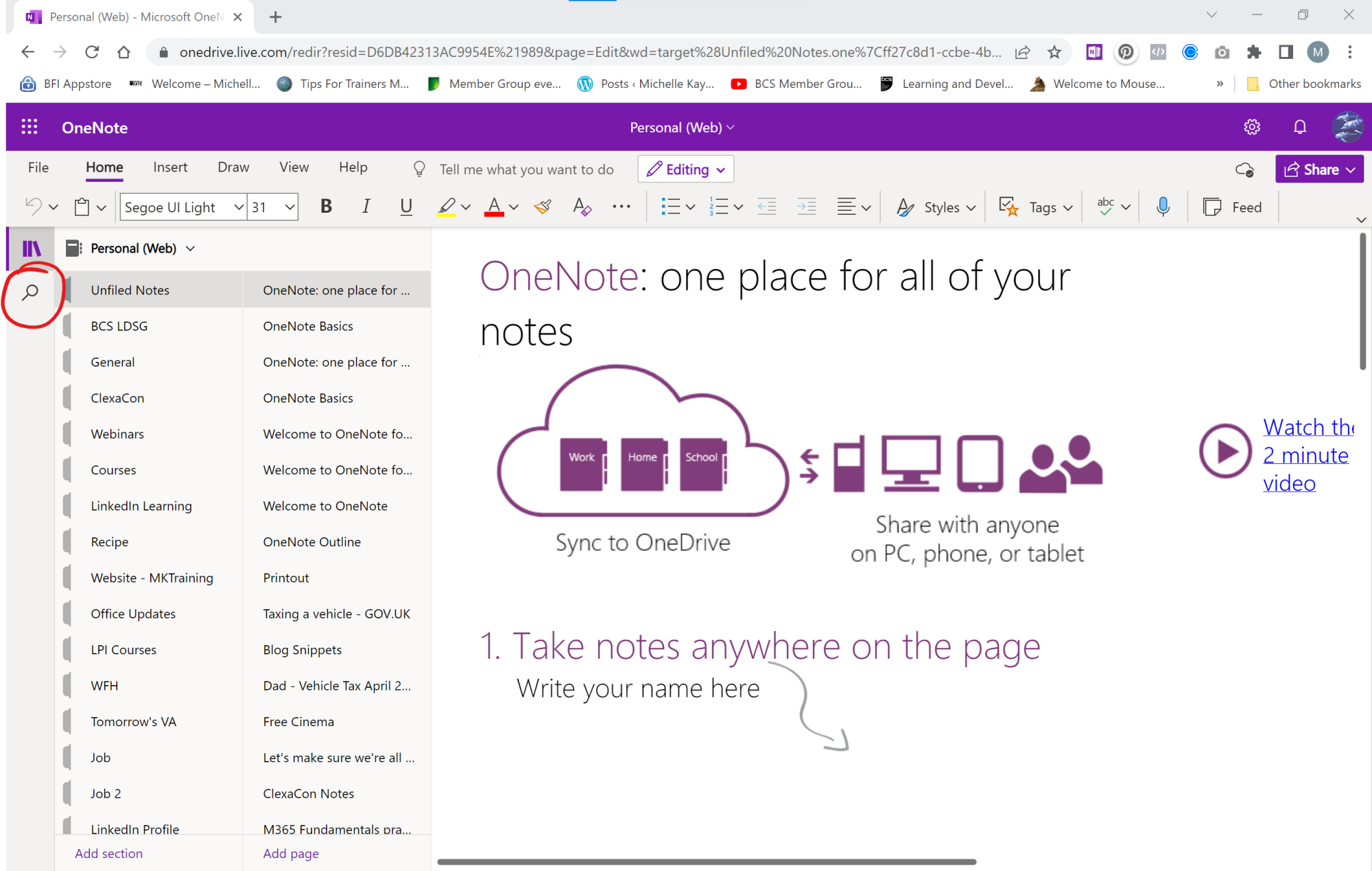Viewport: 1372px width, 871px height.
Task: Click the paragraph alignment icon
Action: point(847,207)
